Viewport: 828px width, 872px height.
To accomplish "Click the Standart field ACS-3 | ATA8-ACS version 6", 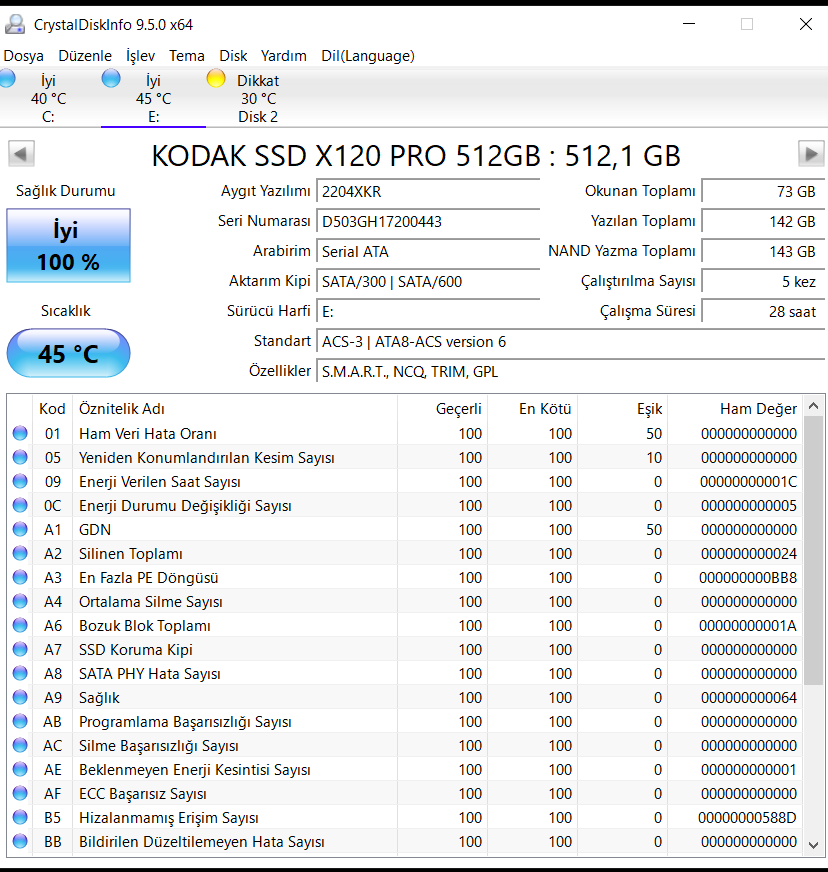I will pos(571,342).
